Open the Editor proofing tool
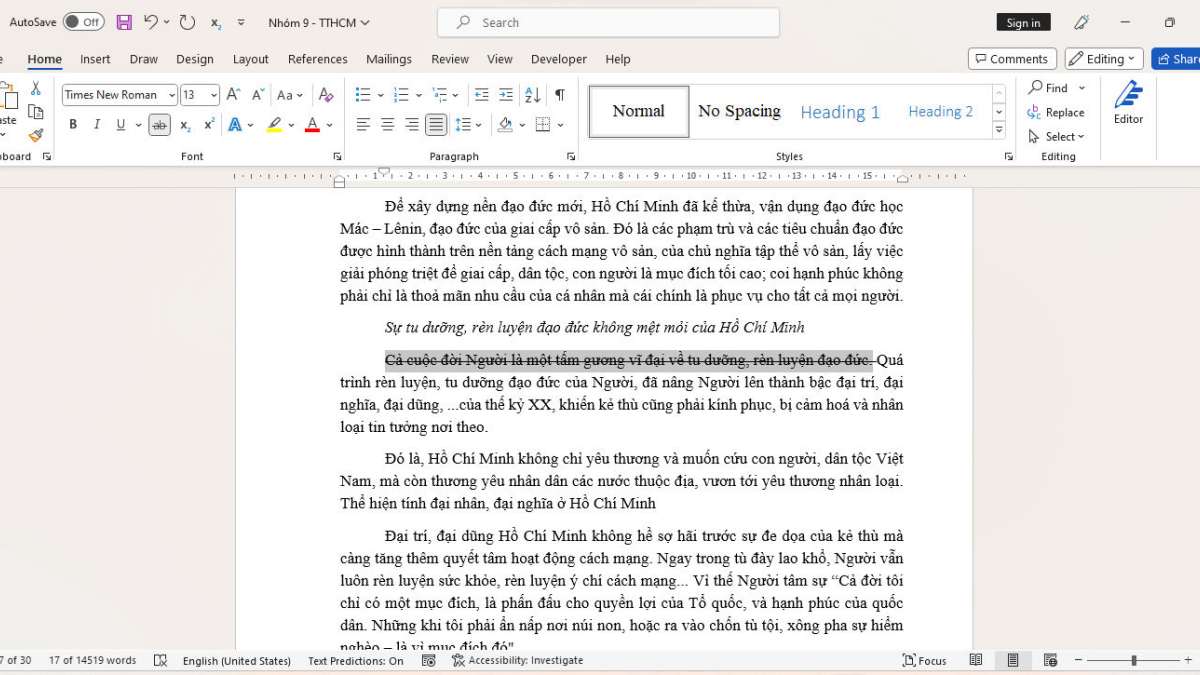The image size is (1200, 675). [x=1128, y=103]
